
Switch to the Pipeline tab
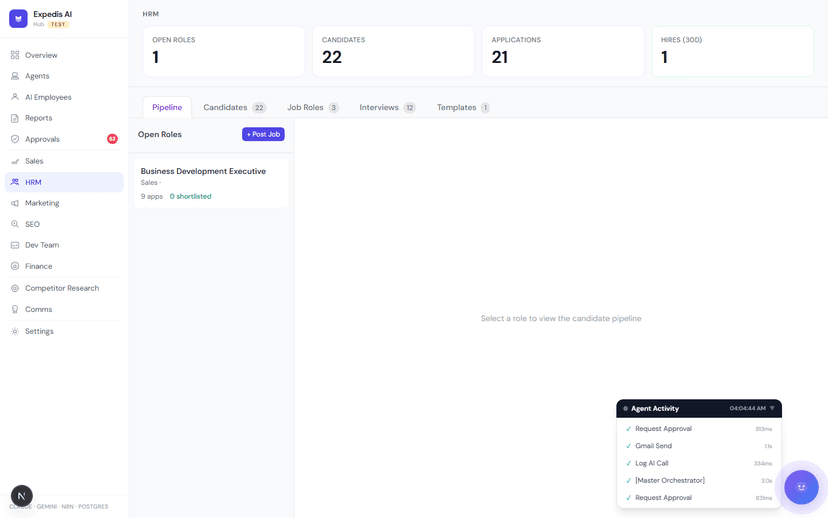pyautogui.click(x=167, y=107)
